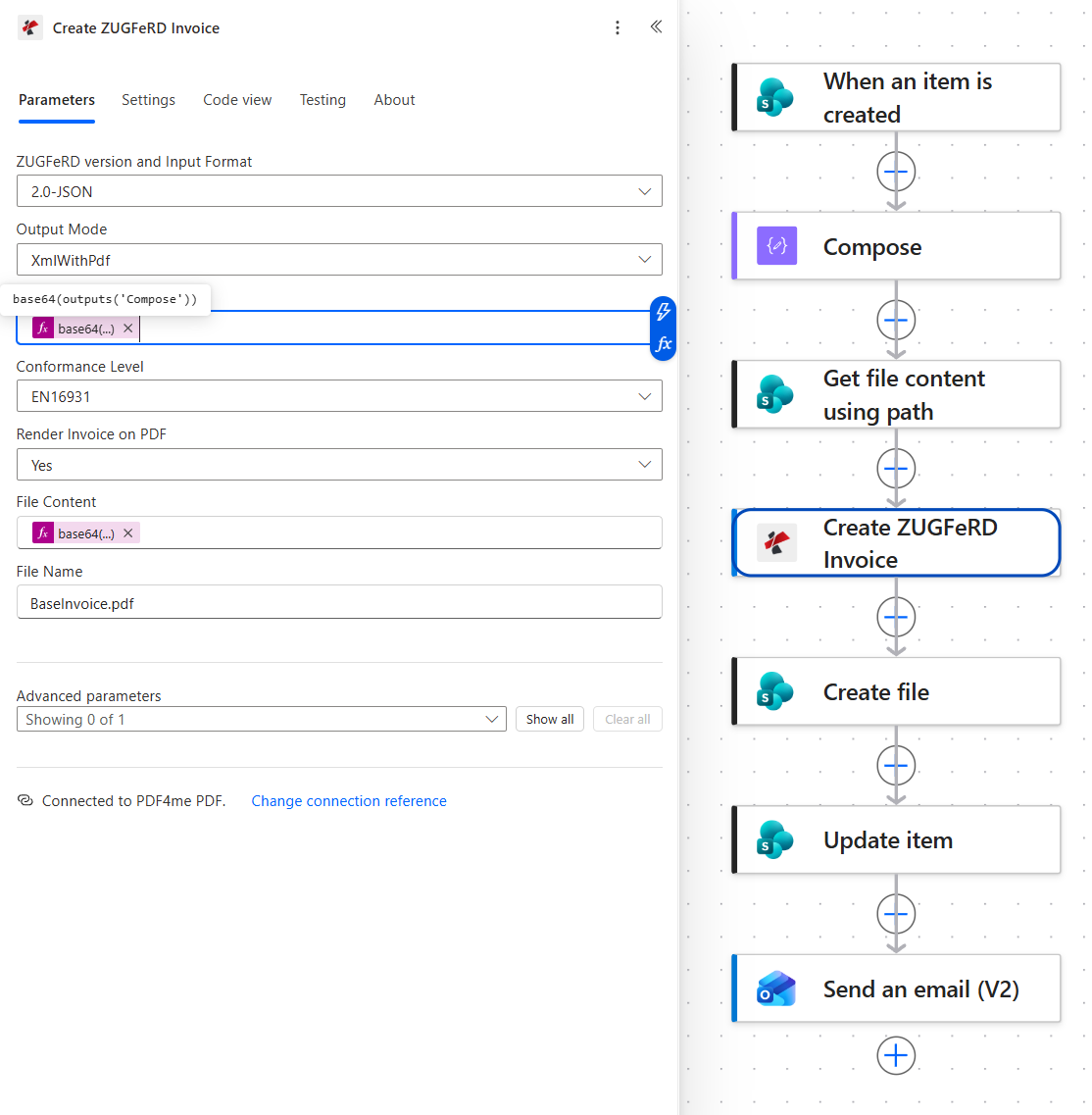Open the Code view tab
Screen dimensions: 1092x1115
coord(237,100)
